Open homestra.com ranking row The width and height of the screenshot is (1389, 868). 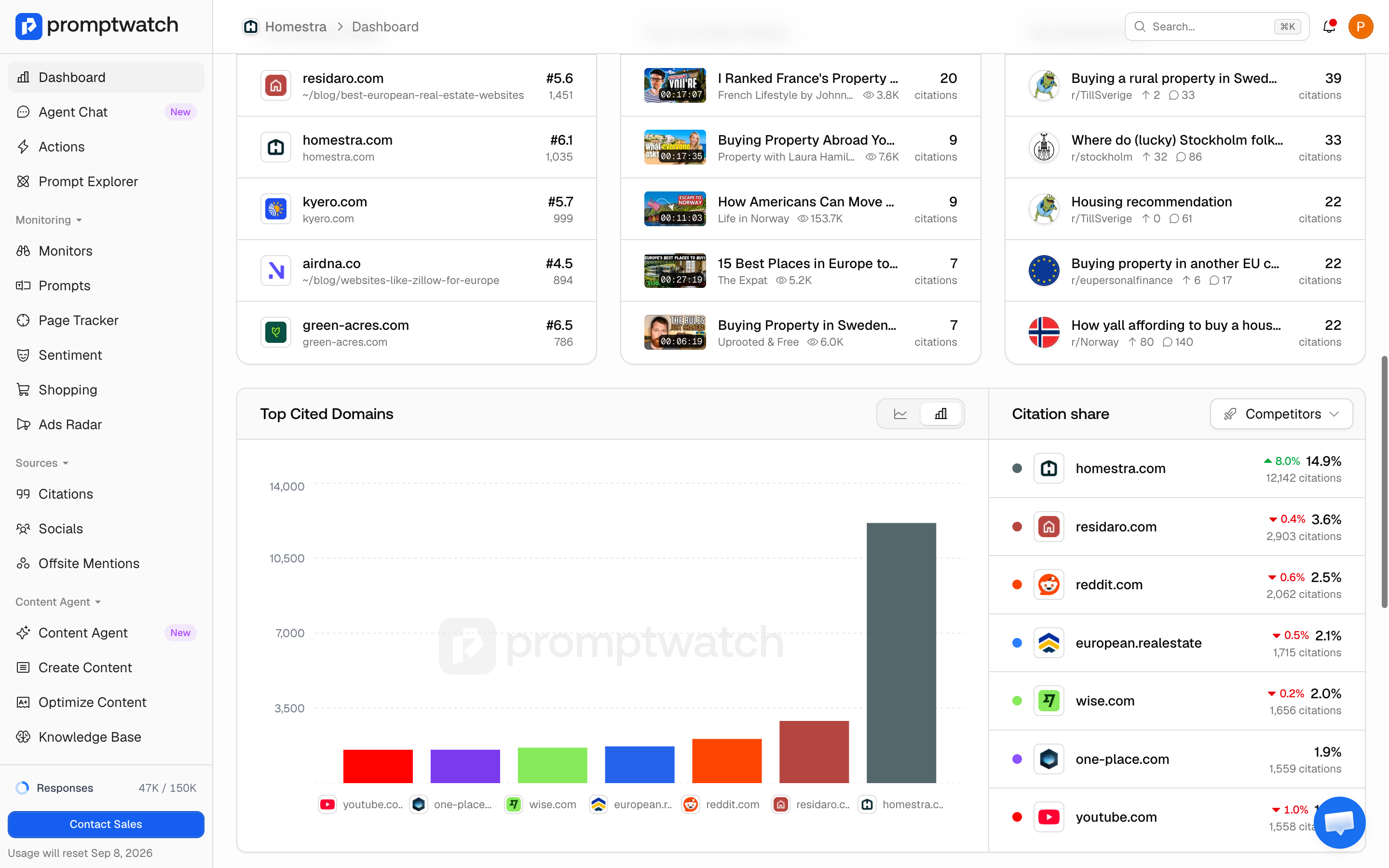coord(417,148)
